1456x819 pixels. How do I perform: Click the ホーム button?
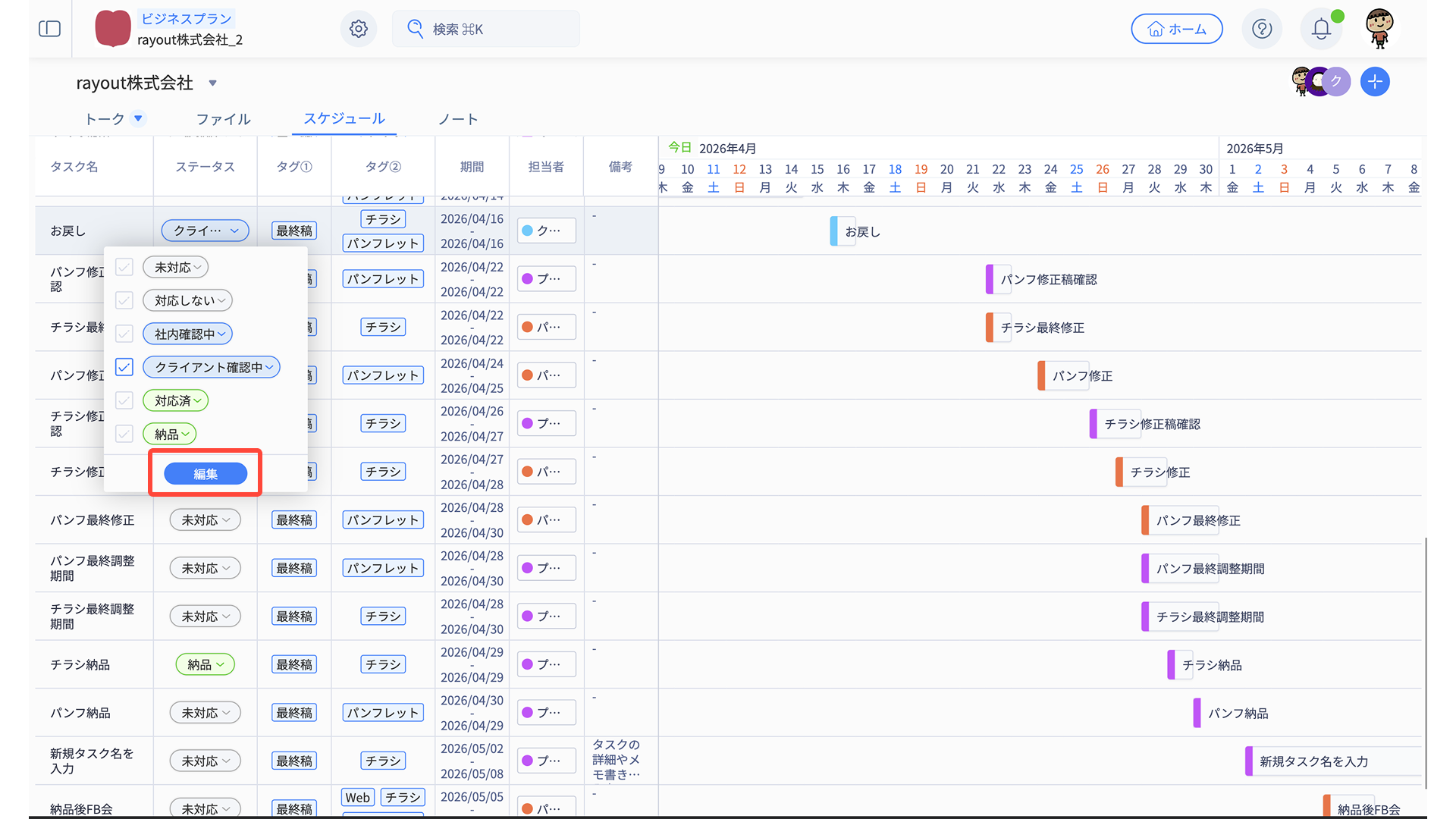pyautogui.click(x=1176, y=29)
